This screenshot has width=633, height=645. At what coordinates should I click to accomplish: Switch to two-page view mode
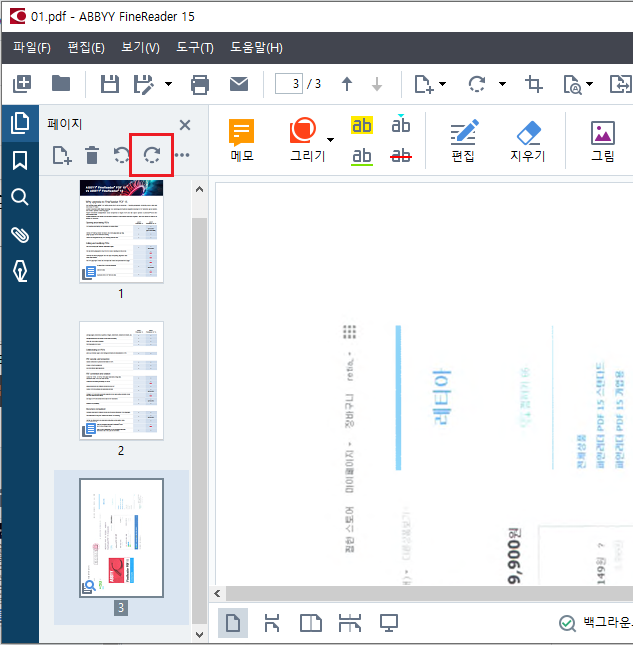tap(311, 623)
